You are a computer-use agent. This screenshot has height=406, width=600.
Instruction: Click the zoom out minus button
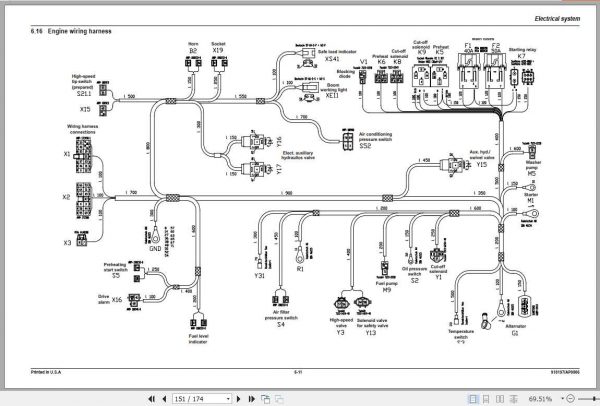pos(571,399)
